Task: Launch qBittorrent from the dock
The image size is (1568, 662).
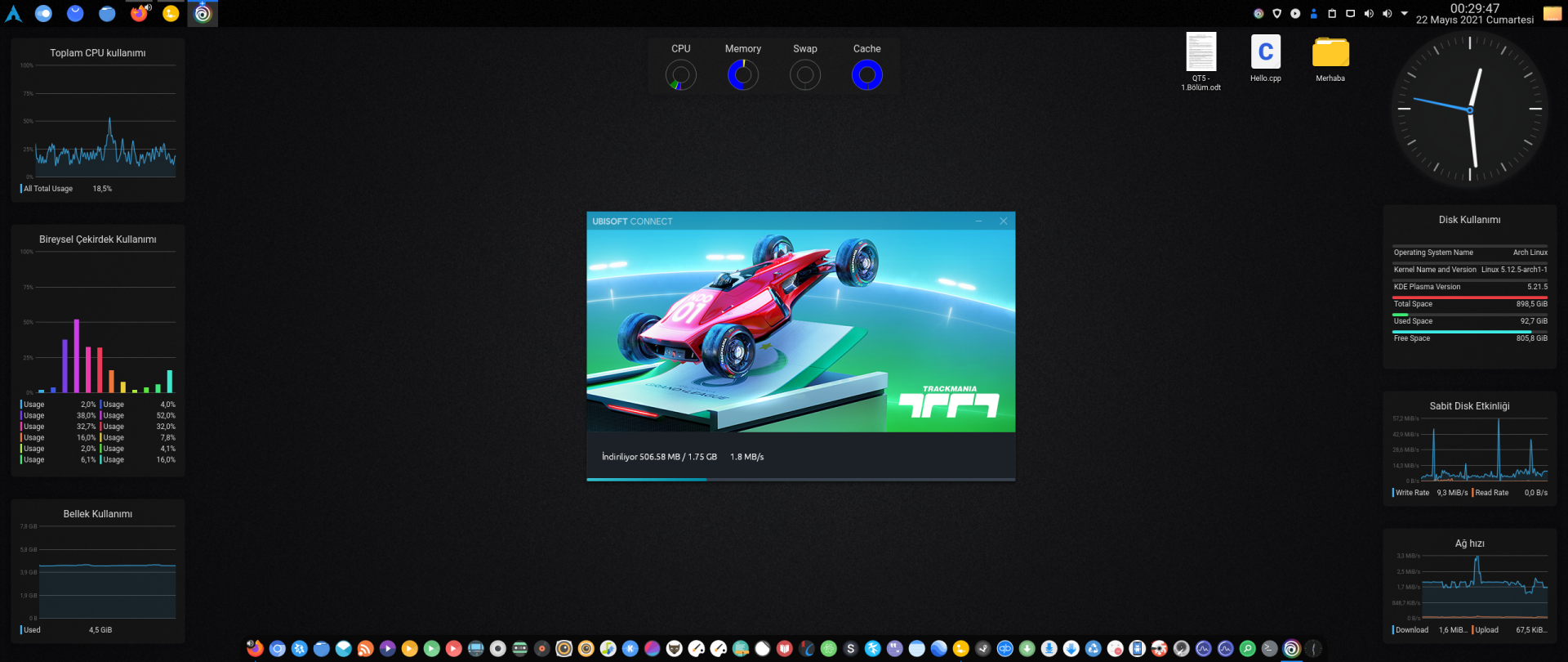Action: coord(1005,649)
